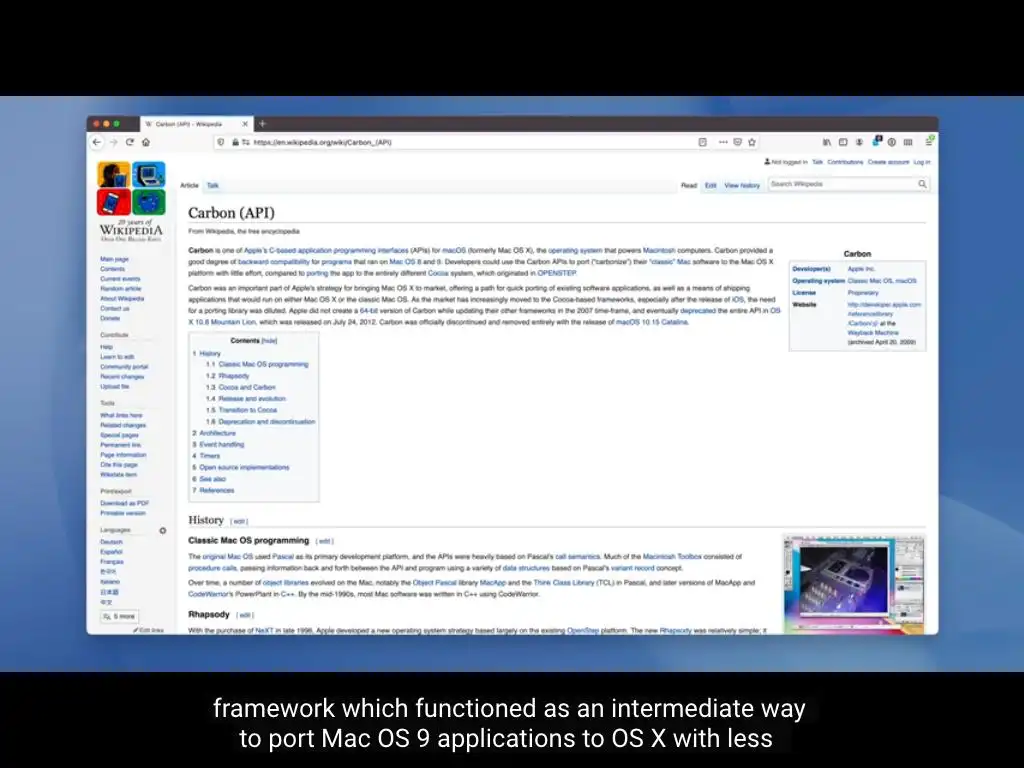Open the Photoshop screenshot thumbnail

tap(854, 584)
